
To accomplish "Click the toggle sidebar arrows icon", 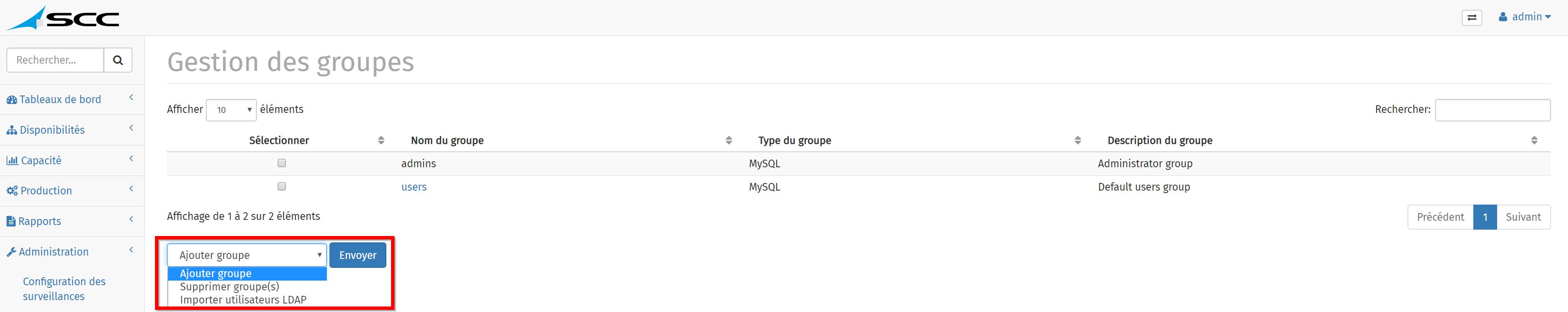I will click(1471, 18).
